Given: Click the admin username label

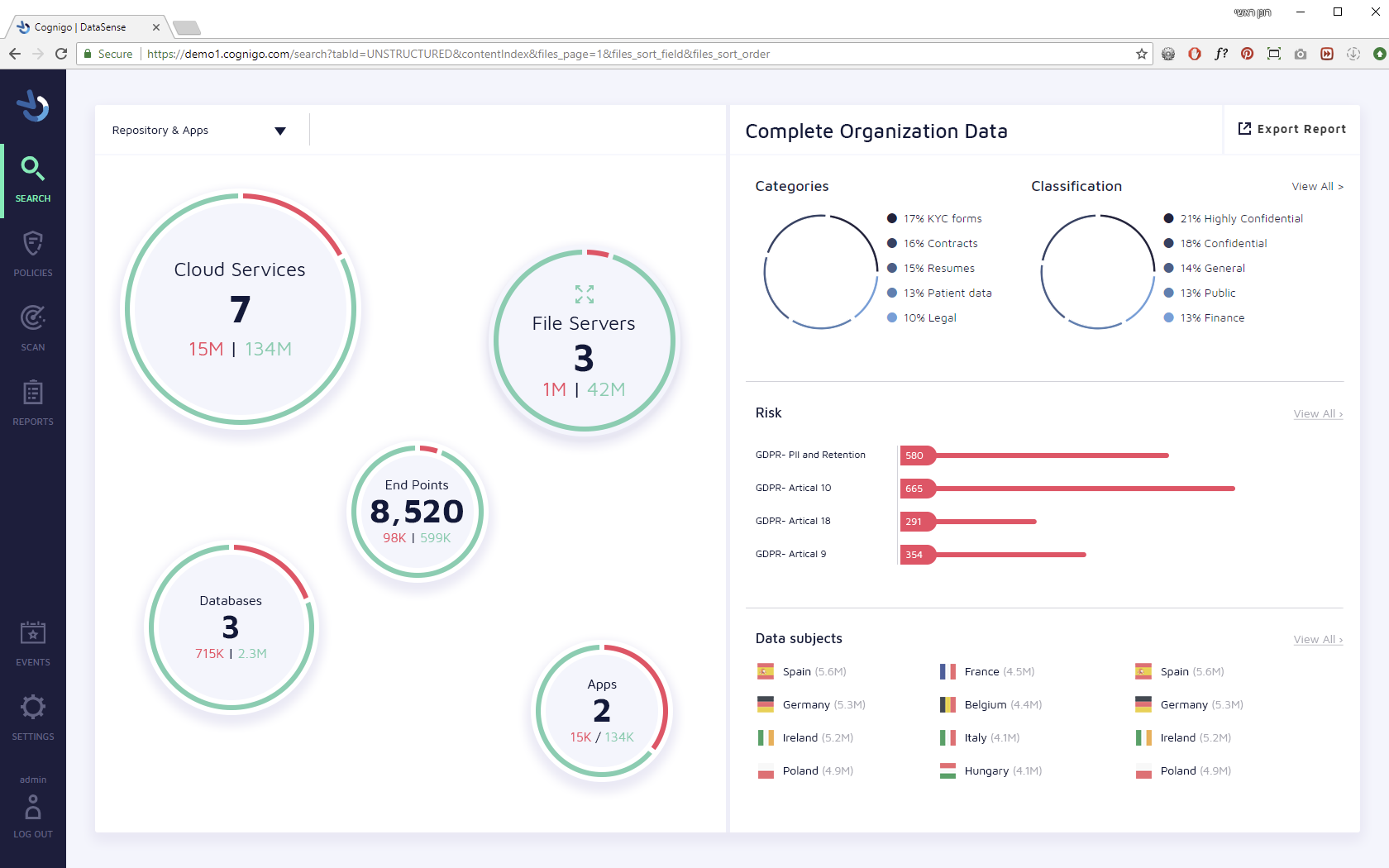Looking at the screenshot, I should click(33, 780).
